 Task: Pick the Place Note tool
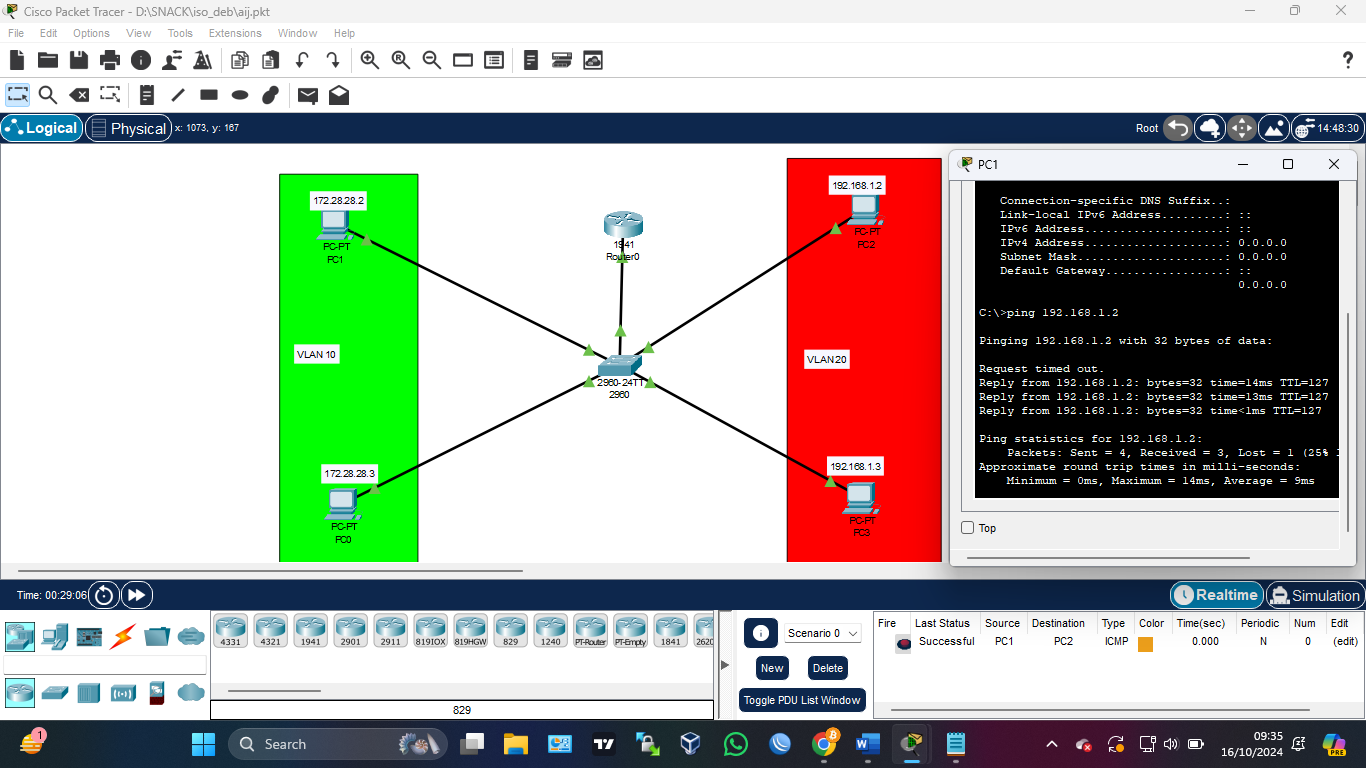click(x=147, y=95)
